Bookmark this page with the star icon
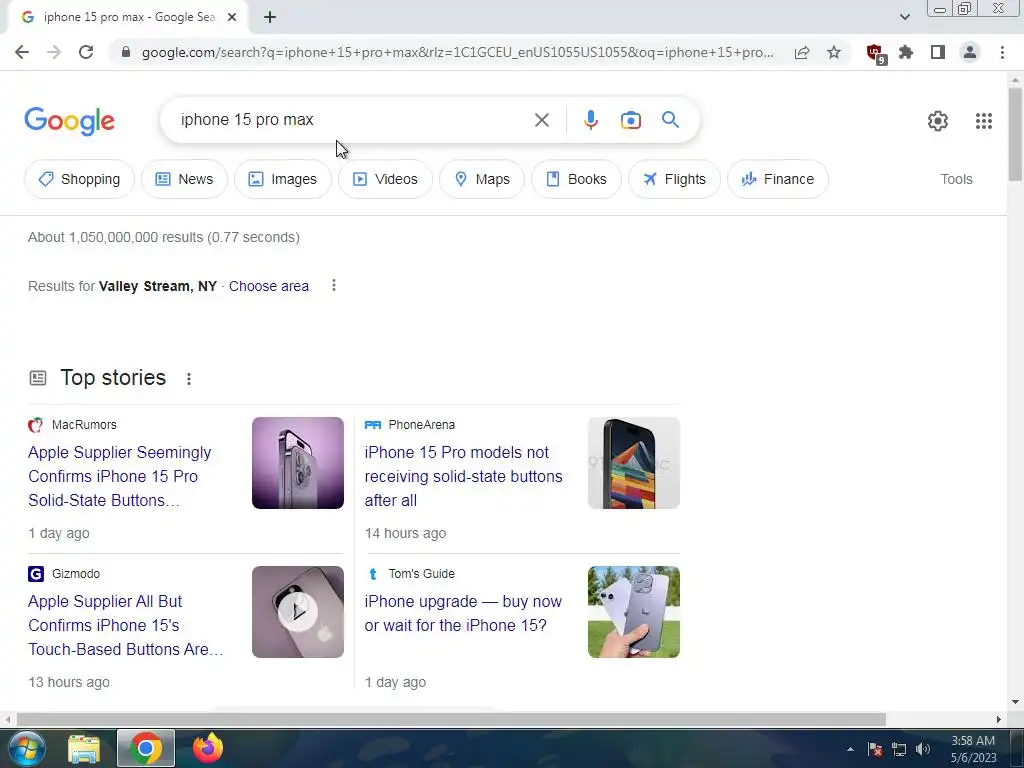Image resolution: width=1024 pixels, height=768 pixels. (834, 52)
